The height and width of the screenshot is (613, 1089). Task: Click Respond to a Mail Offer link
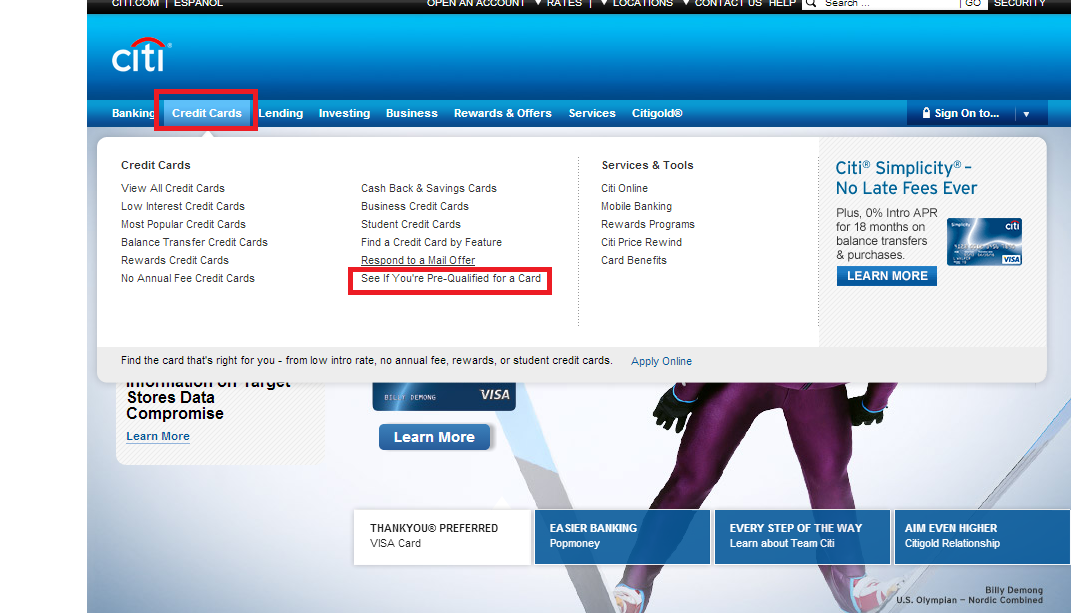pos(418,260)
